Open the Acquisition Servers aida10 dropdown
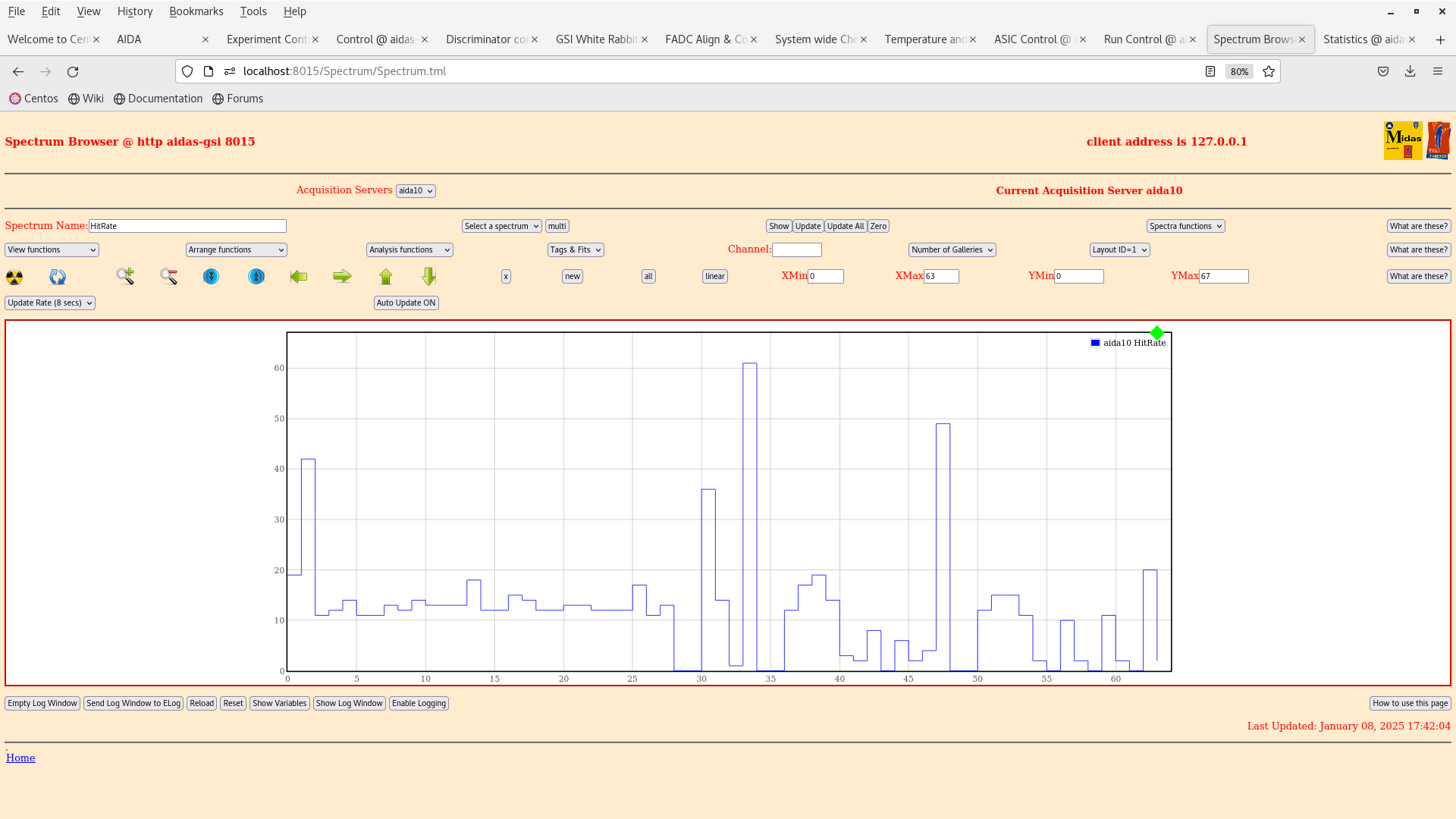1456x819 pixels. 416,191
